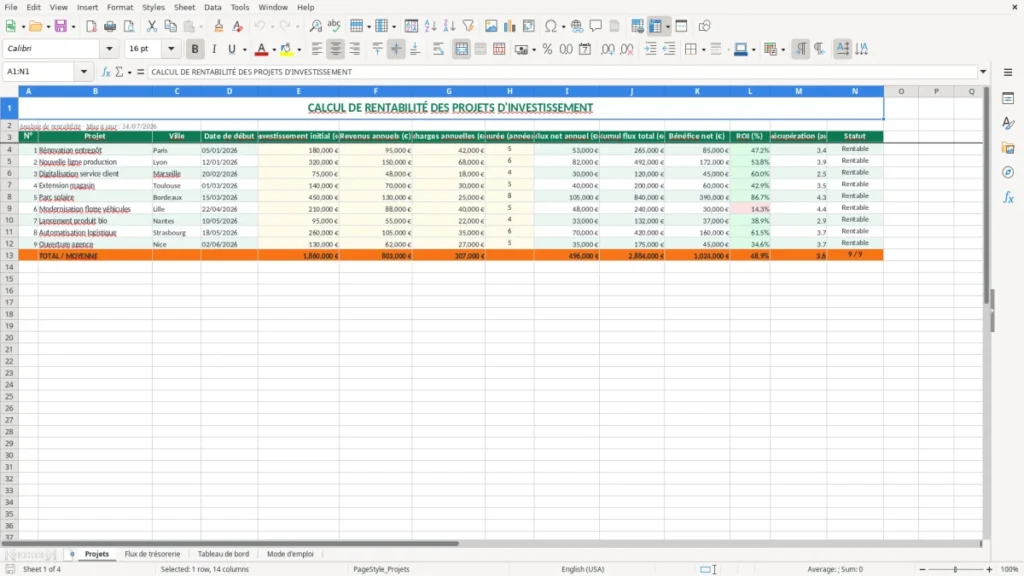Open sidebar Functions fx panel
1024x576 pixels.
[x=1008, y=197]
